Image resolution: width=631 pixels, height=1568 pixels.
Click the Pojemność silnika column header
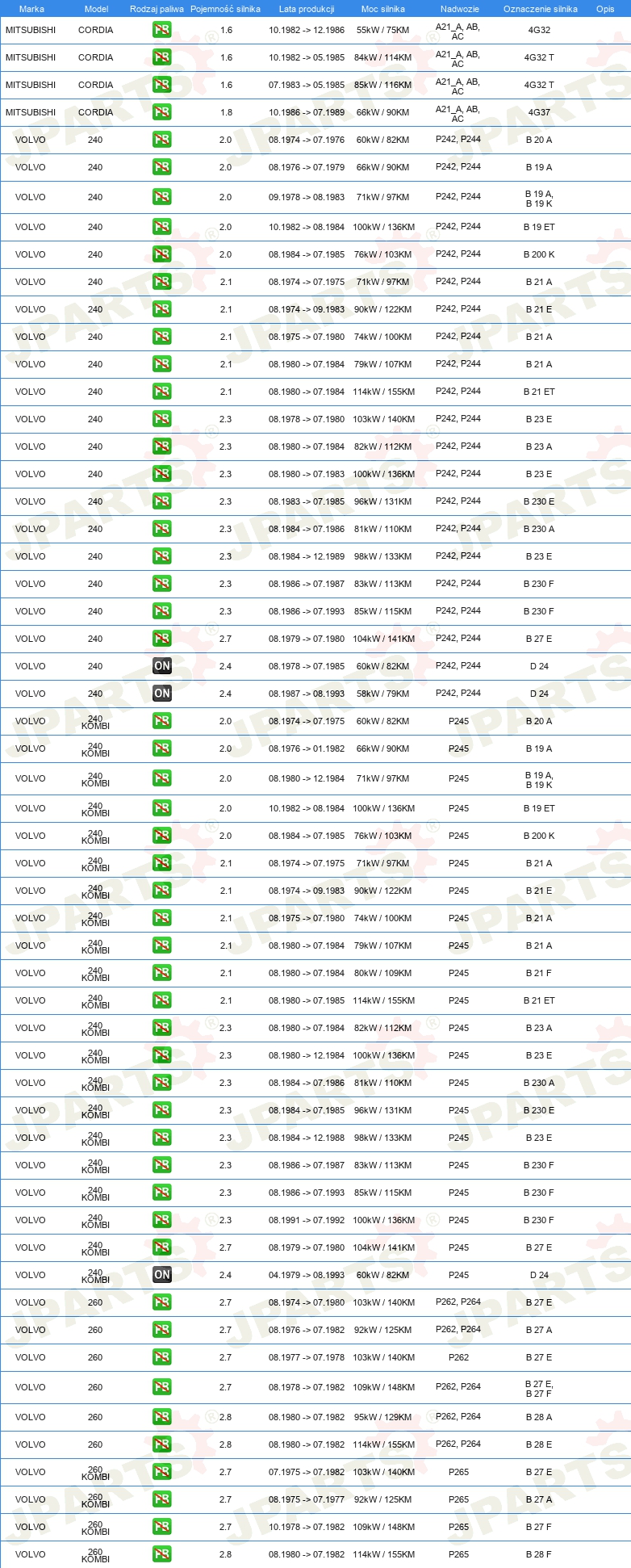[x=225, y=9]
